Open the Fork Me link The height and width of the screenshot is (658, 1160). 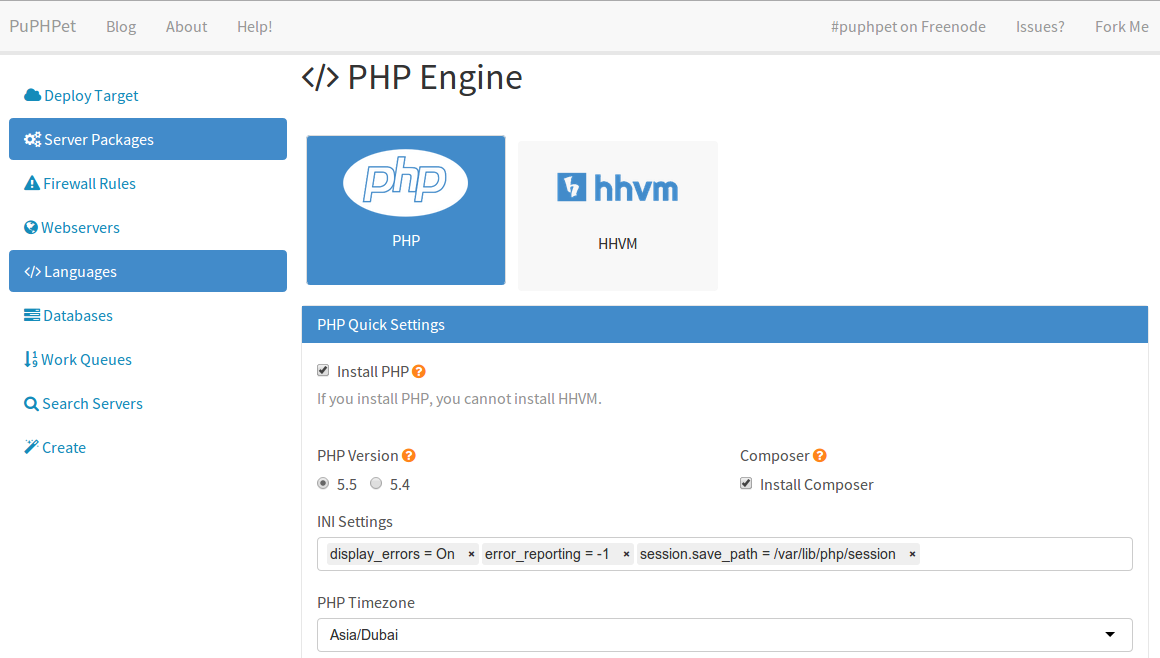(1122, 27)
